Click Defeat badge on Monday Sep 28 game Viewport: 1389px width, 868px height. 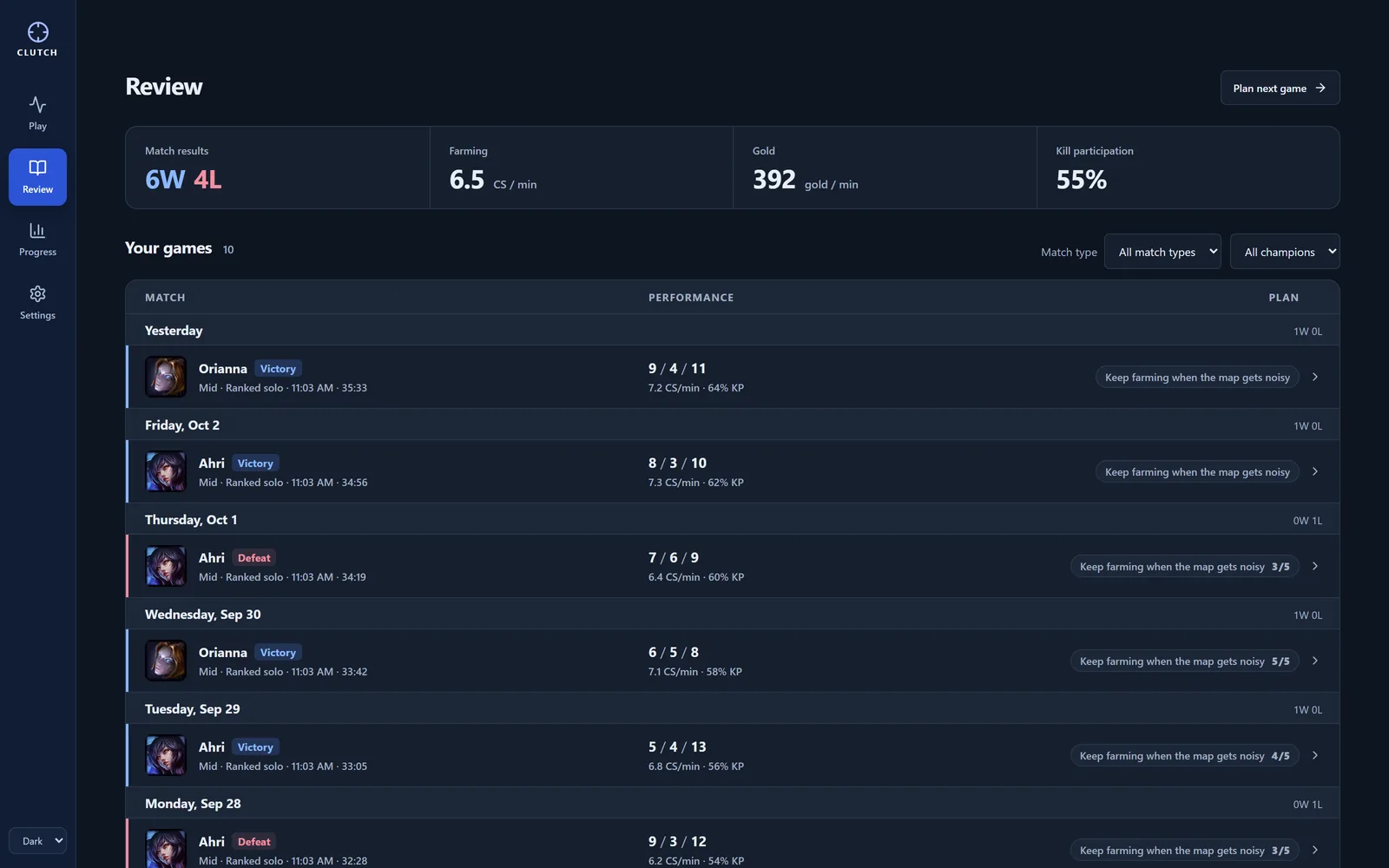tap(254, 841)
